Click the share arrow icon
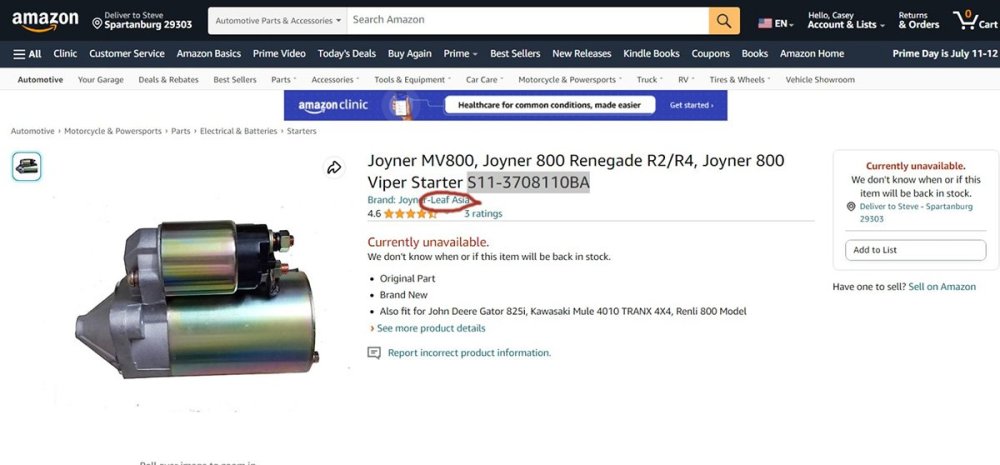1000x465 pixels. (x=334, y=168)
